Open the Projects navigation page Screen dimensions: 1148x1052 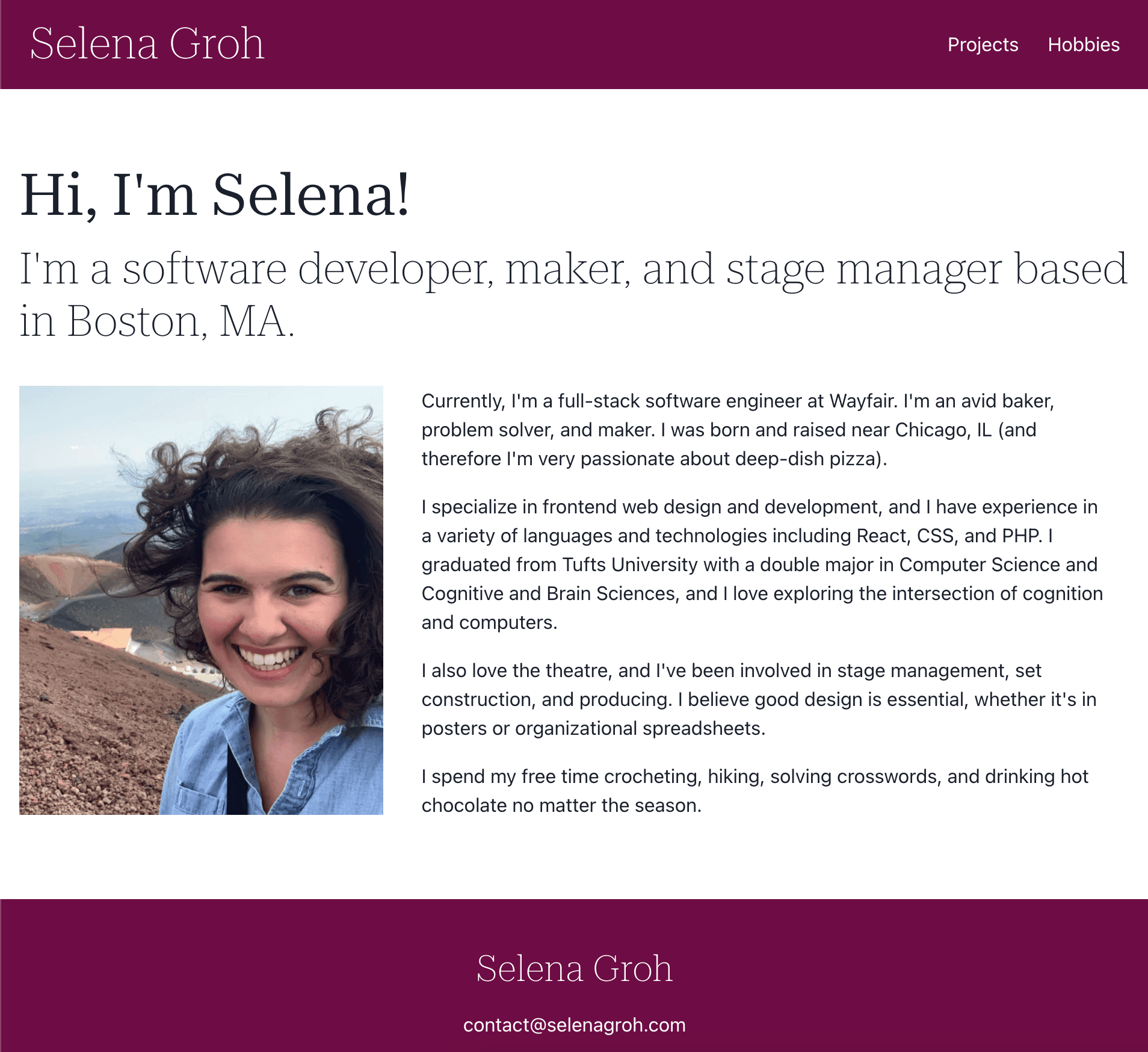(x=983, y=45)
